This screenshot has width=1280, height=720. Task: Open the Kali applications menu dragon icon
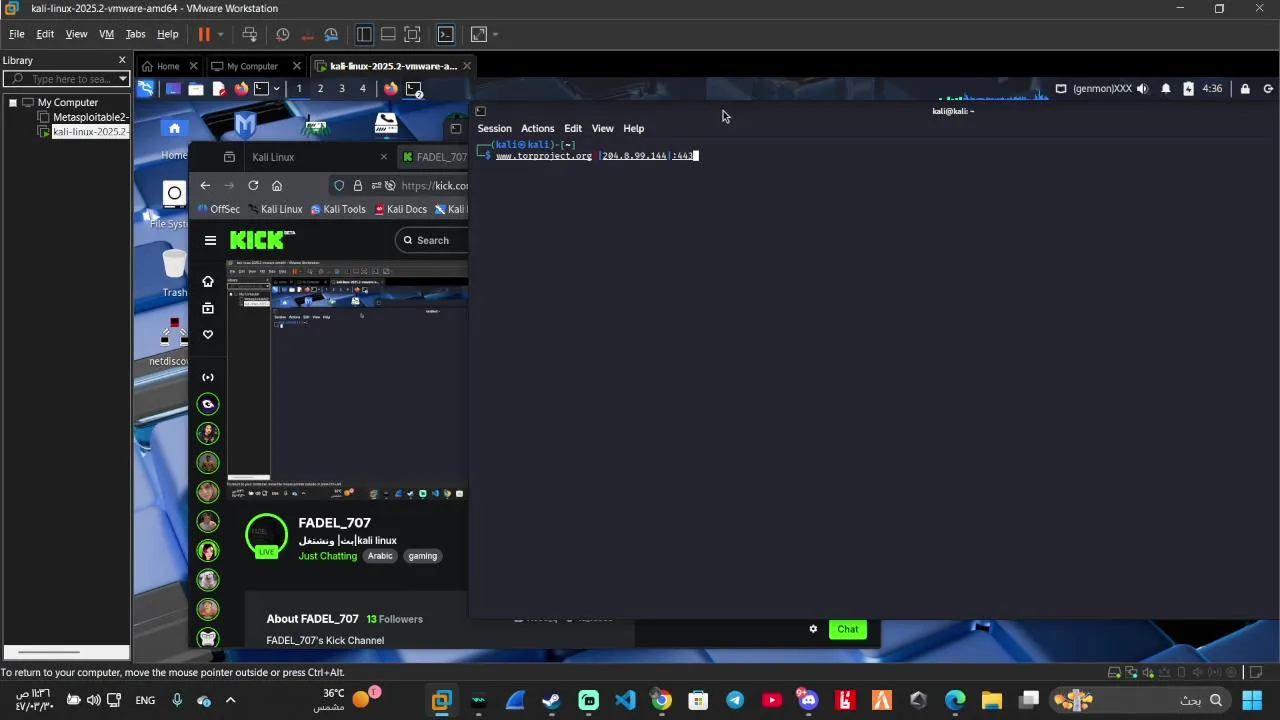click(146, 89)
